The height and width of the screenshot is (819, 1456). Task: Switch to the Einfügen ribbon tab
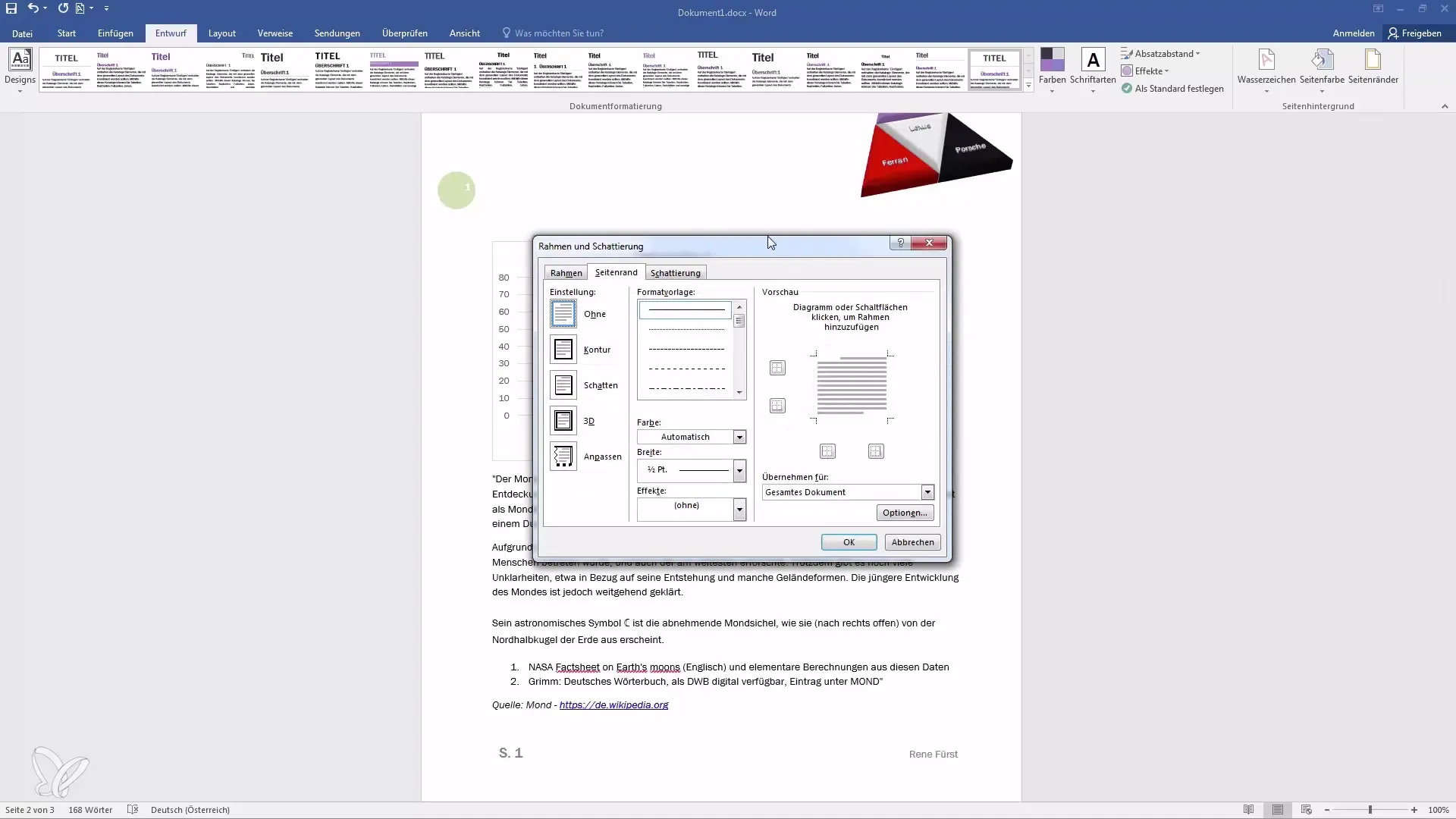click(x=115, y=33)
